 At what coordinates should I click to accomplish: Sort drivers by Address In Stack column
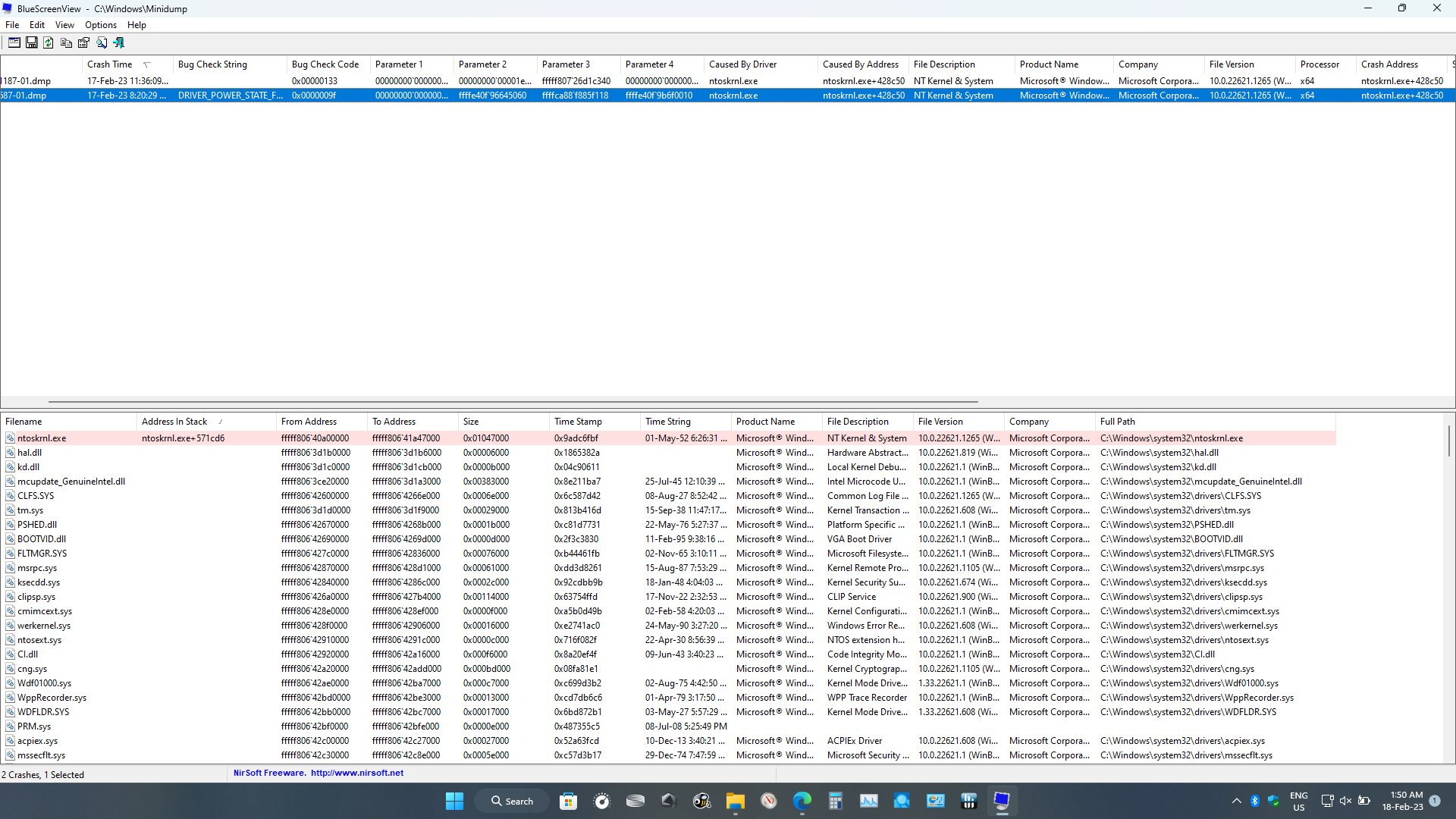click(x=174, y=422)
